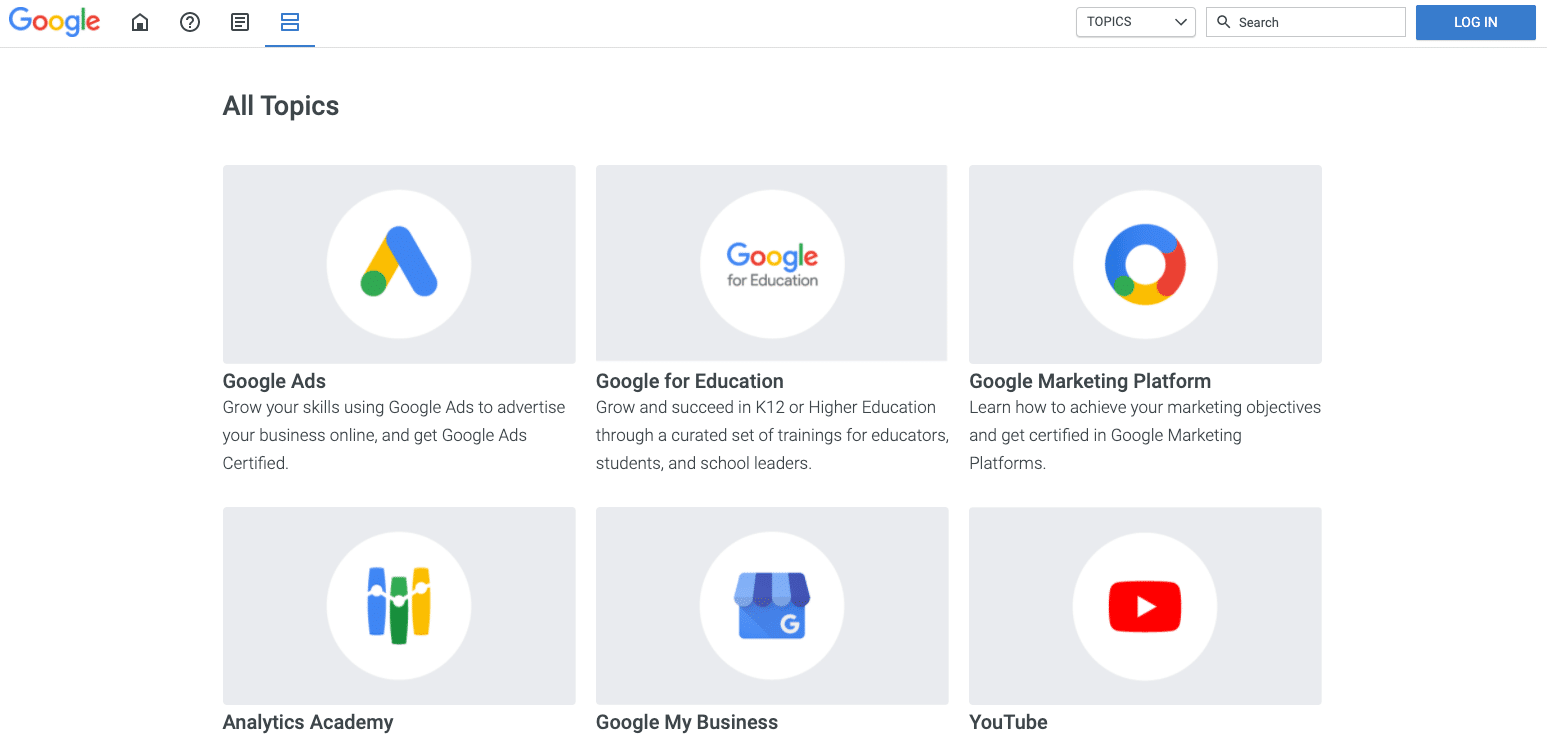
Task: Click the Google My Business storefront icon
Action: click(771, 606)
